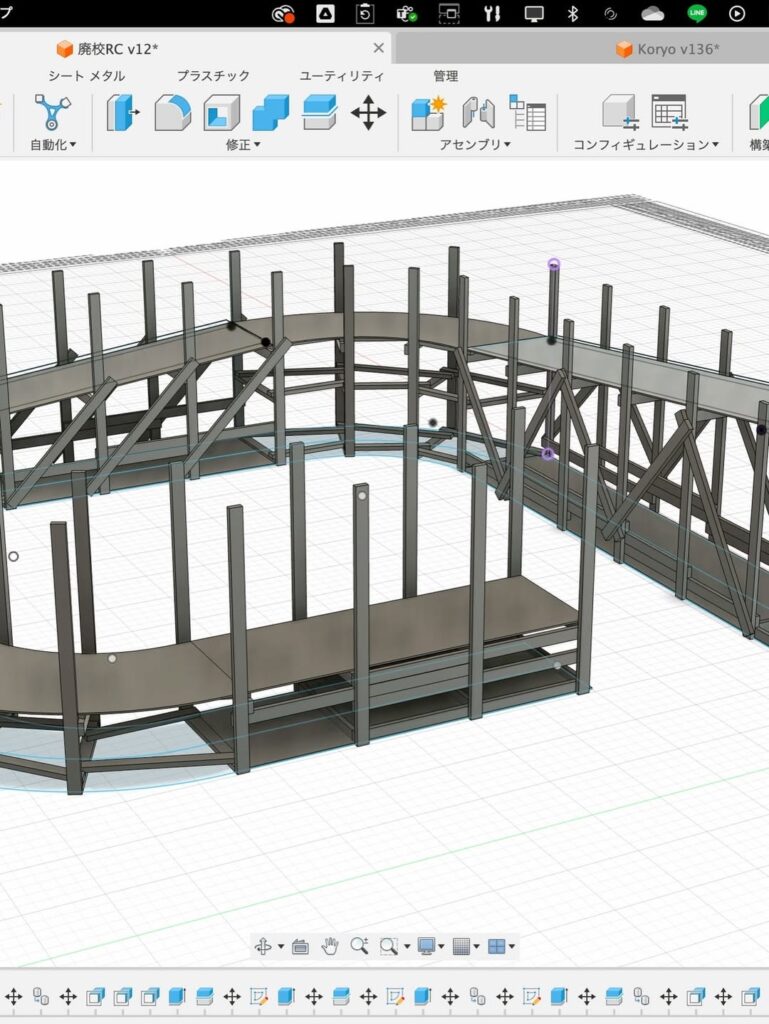Expand the アセンブリ dropdown menu

475,145
